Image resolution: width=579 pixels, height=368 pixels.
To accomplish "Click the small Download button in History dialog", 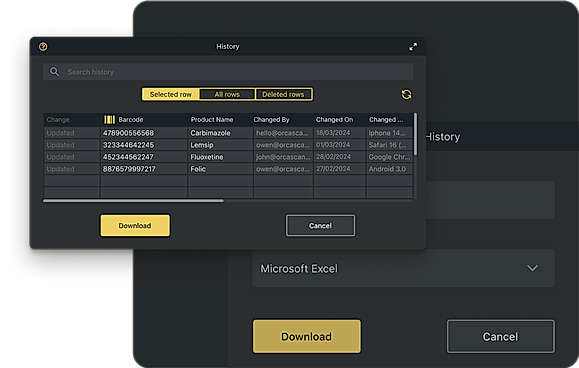I will (x=135, y=226).
